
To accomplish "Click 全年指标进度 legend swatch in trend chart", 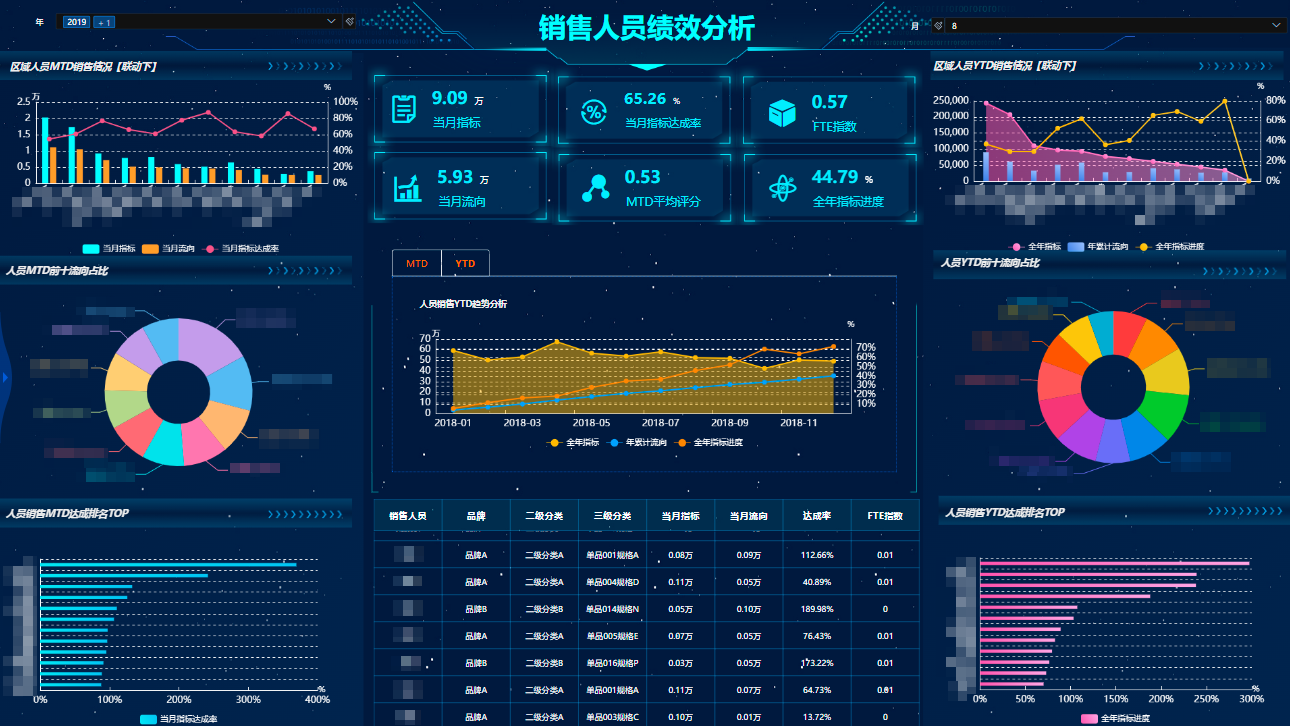I will [x=682, y=442].
